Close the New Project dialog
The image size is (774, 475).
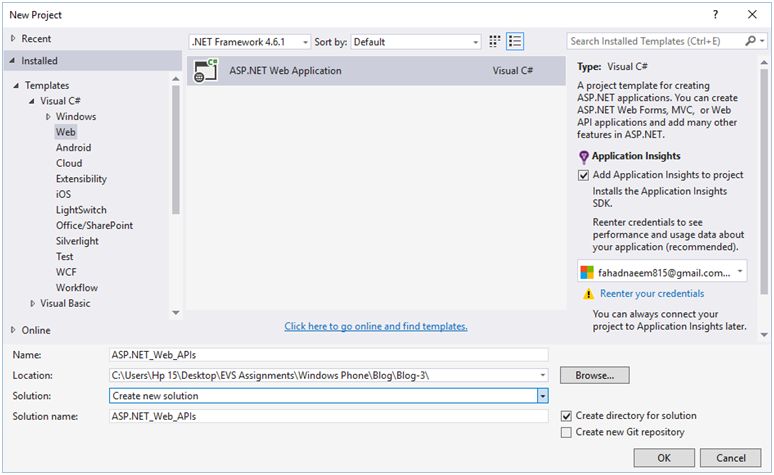click(752, 15)
